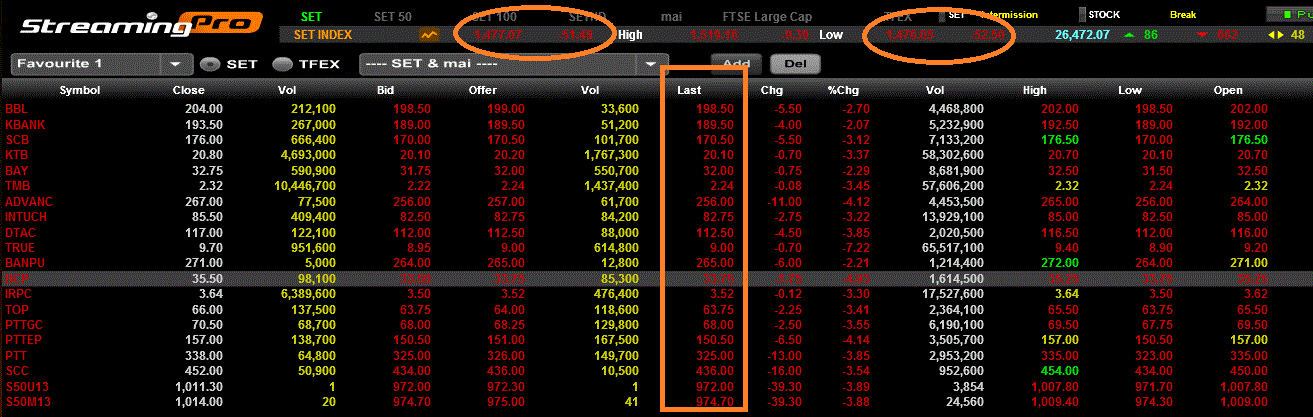Screen dimensions: 1313x417
Task: Select the PTTEP symbol
Action: pos(23,340)
